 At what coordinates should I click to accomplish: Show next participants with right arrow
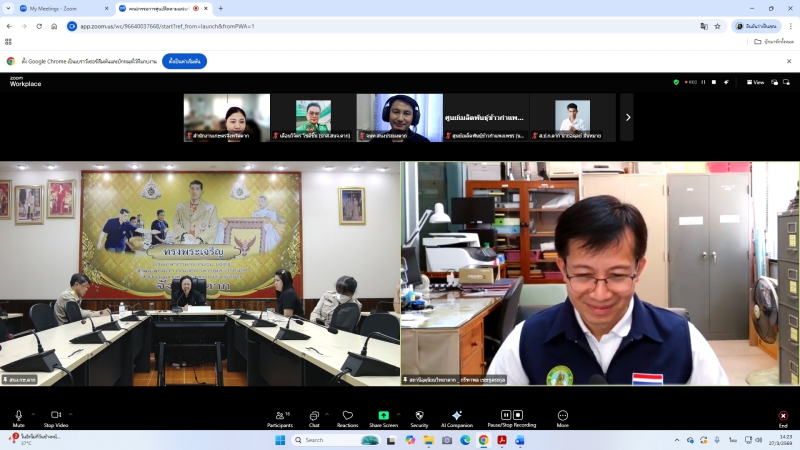pyautogui.click(x=627, y=117)
